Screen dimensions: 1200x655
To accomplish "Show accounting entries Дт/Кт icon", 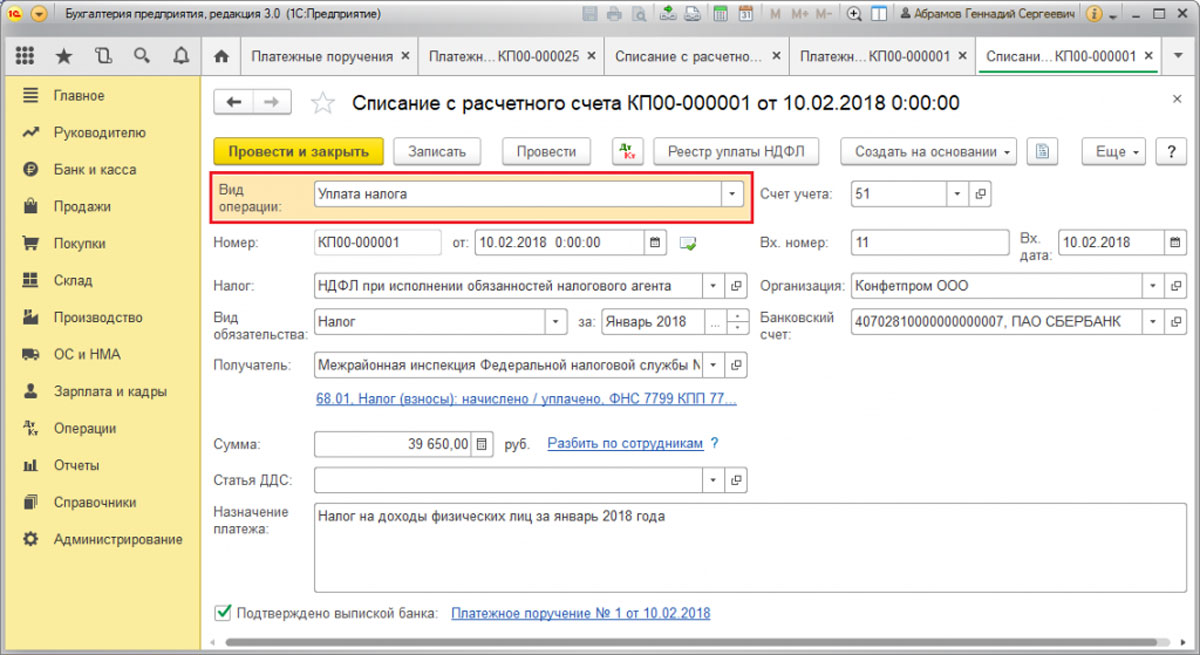I will point(628,152).
